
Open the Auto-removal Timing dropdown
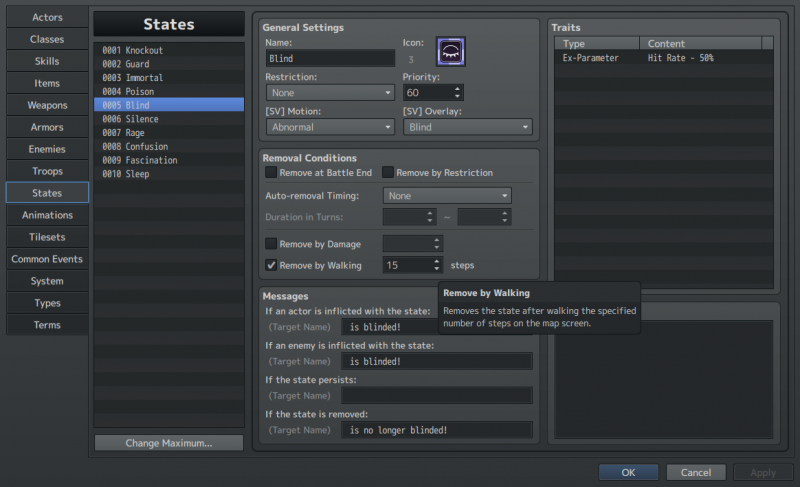click(x=447, y=196)
